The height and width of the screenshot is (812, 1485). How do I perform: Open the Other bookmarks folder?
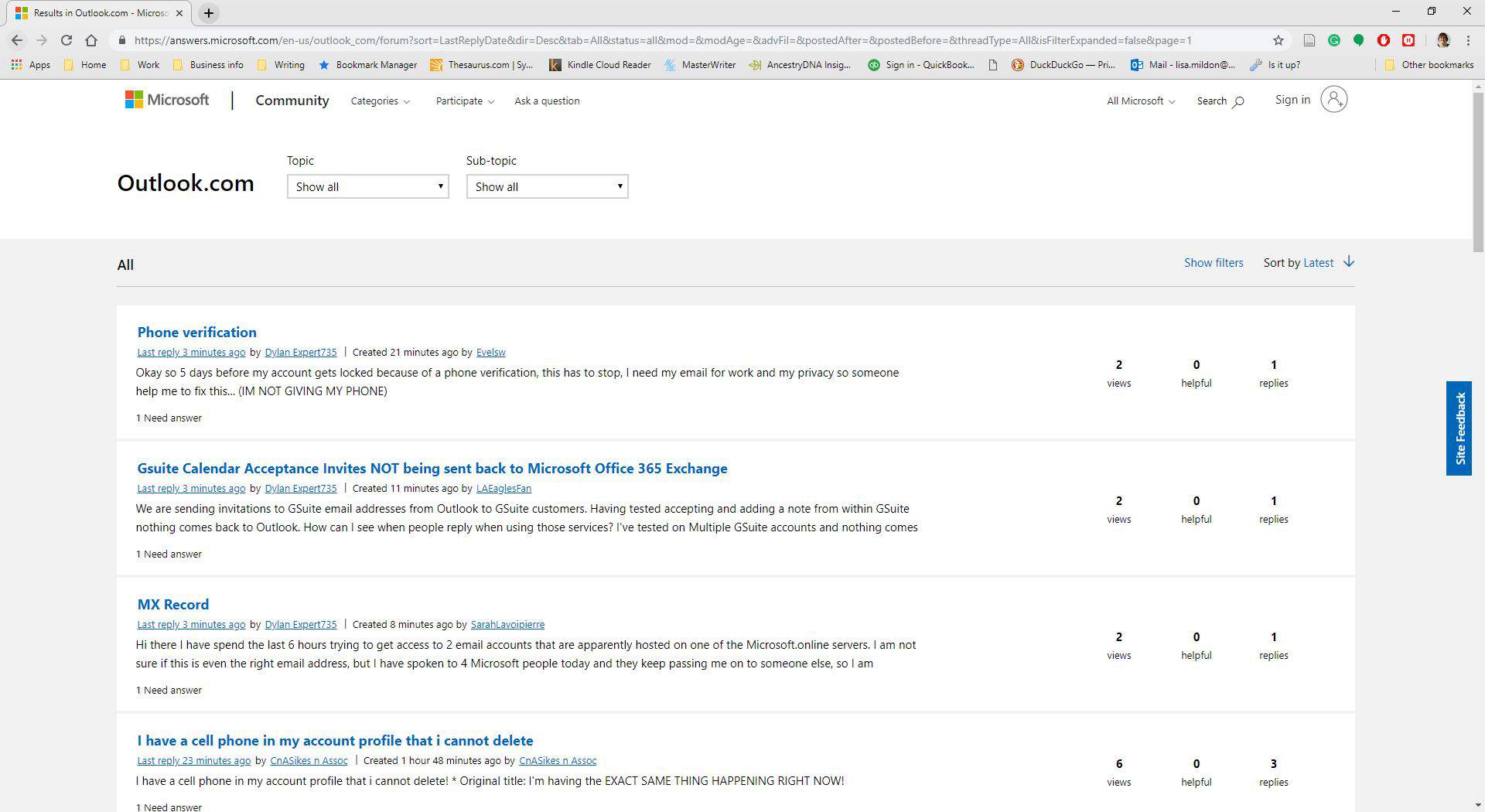tap(1429, 65)
